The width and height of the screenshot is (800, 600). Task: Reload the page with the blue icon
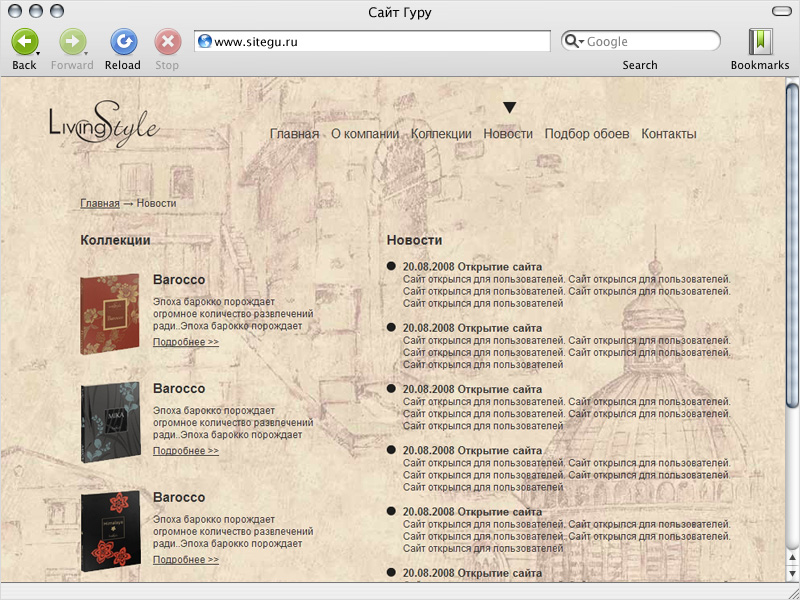(123, 42)
